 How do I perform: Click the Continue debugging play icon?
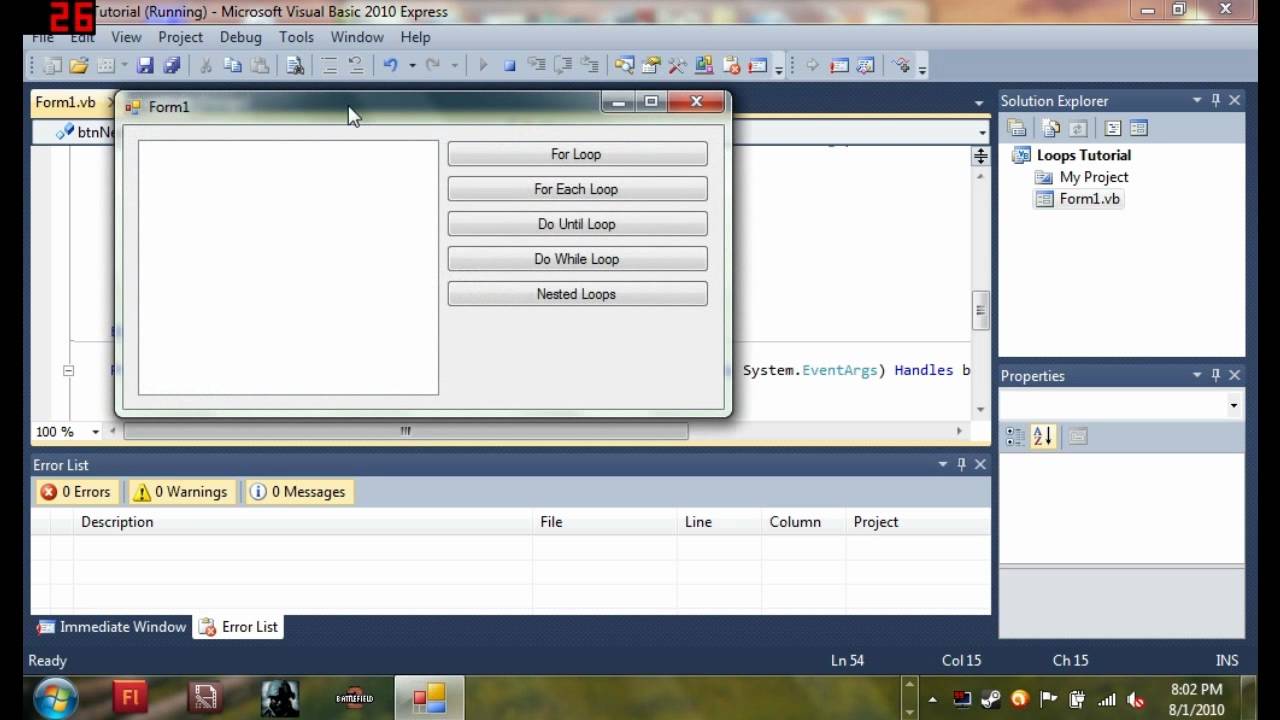click(x=483, y=65)
